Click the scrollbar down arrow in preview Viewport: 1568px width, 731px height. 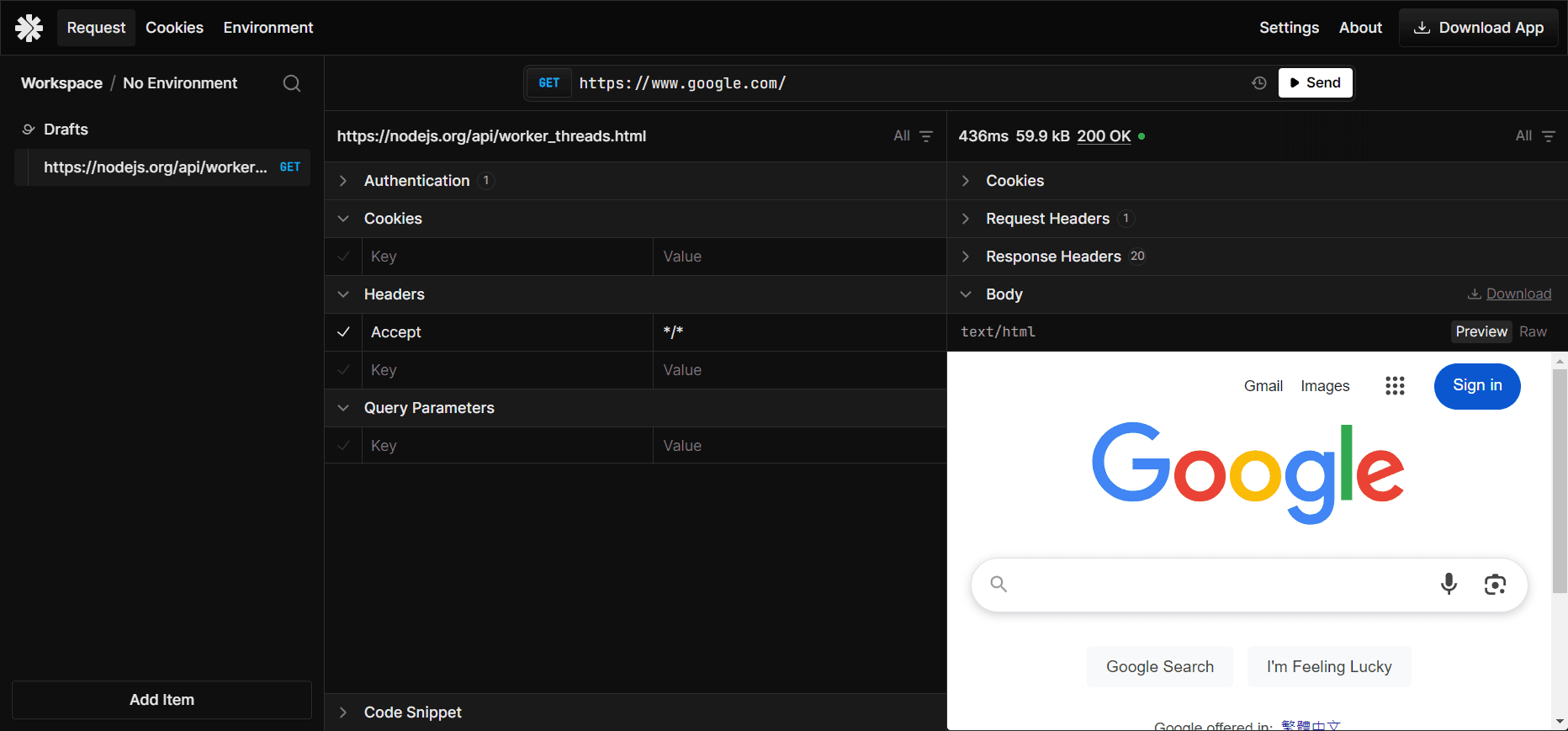coord(1560,722)
